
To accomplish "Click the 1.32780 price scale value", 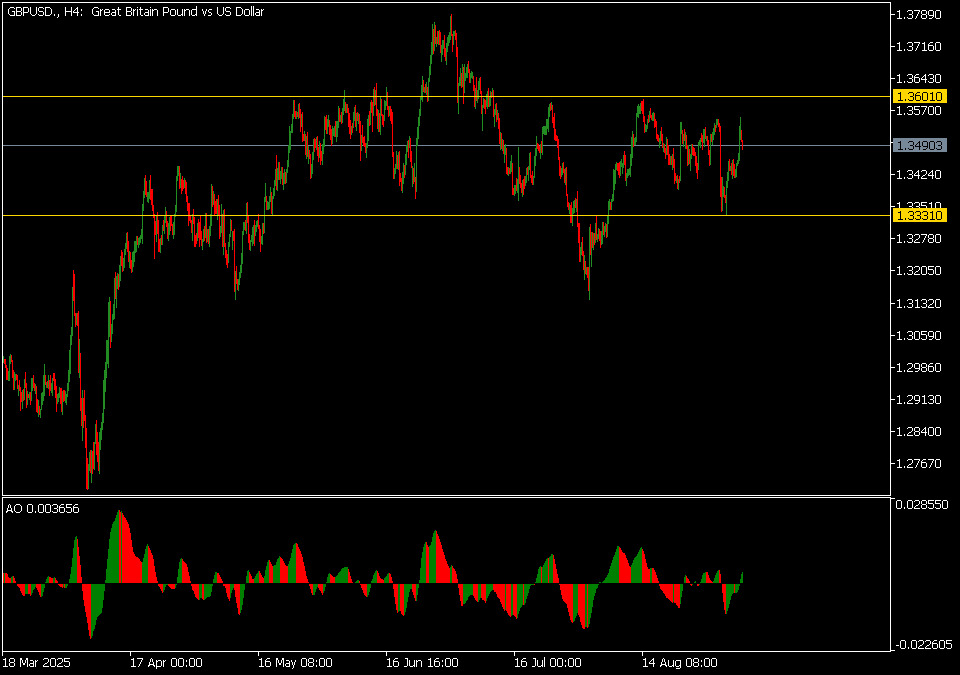I will (x=919, y=238).
